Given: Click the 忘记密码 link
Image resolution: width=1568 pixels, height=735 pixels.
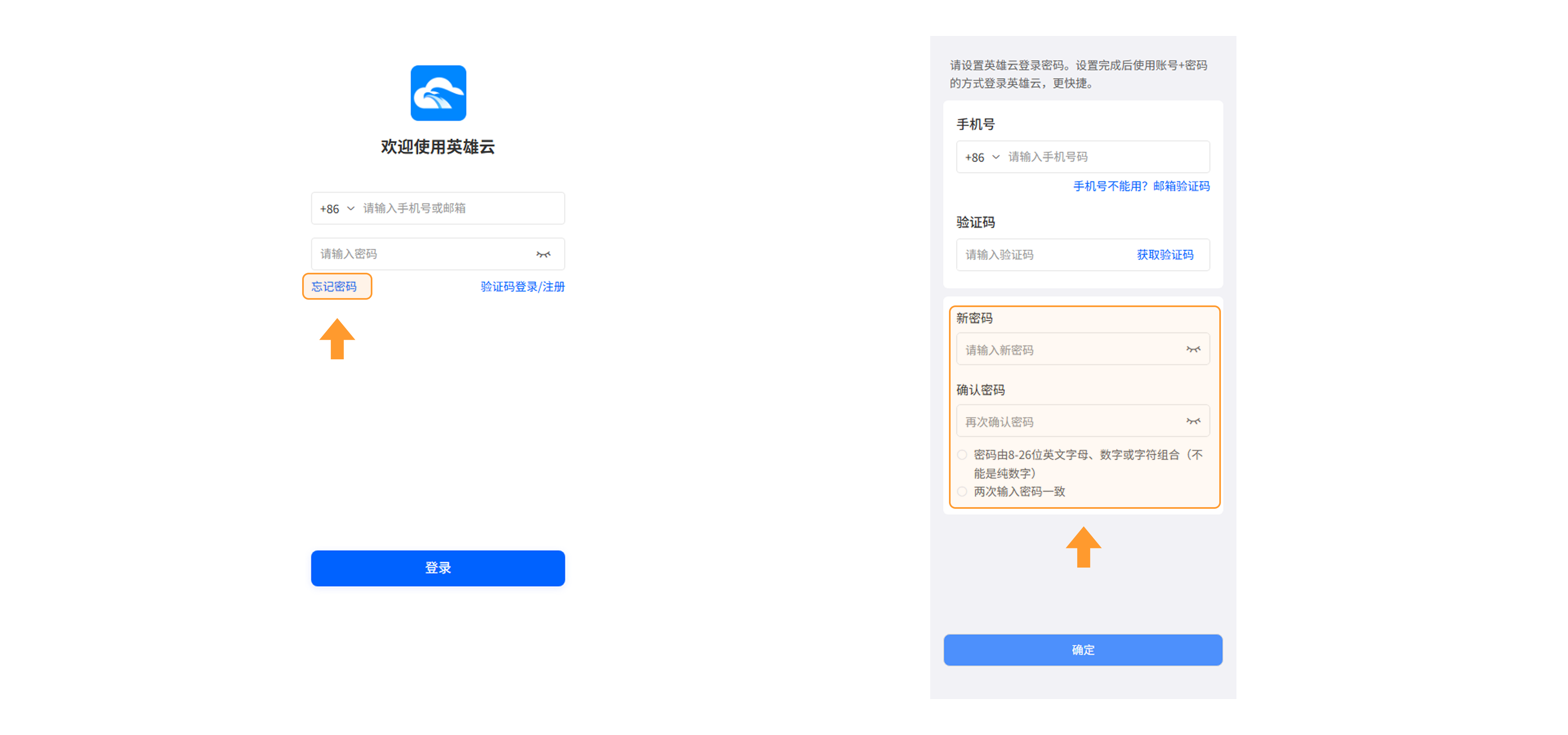Looking at the screenshot, I should 334,287.
